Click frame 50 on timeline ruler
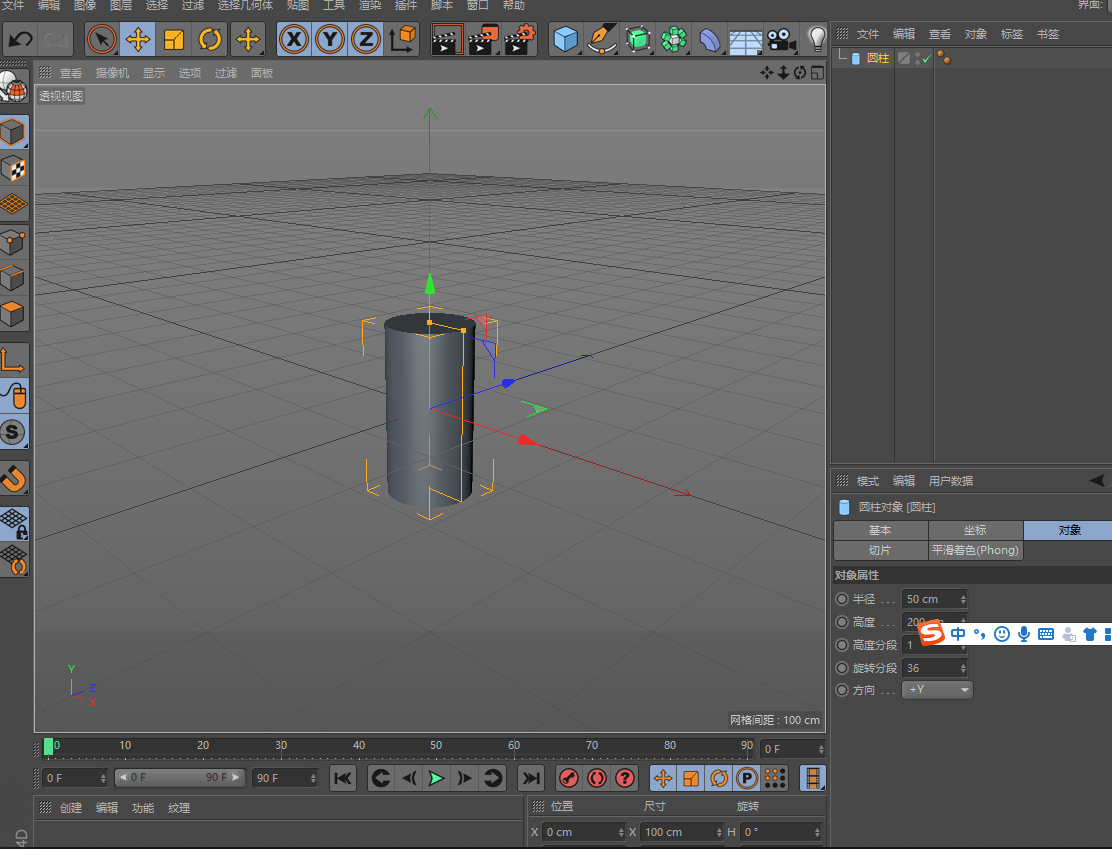 click(435, 745)
